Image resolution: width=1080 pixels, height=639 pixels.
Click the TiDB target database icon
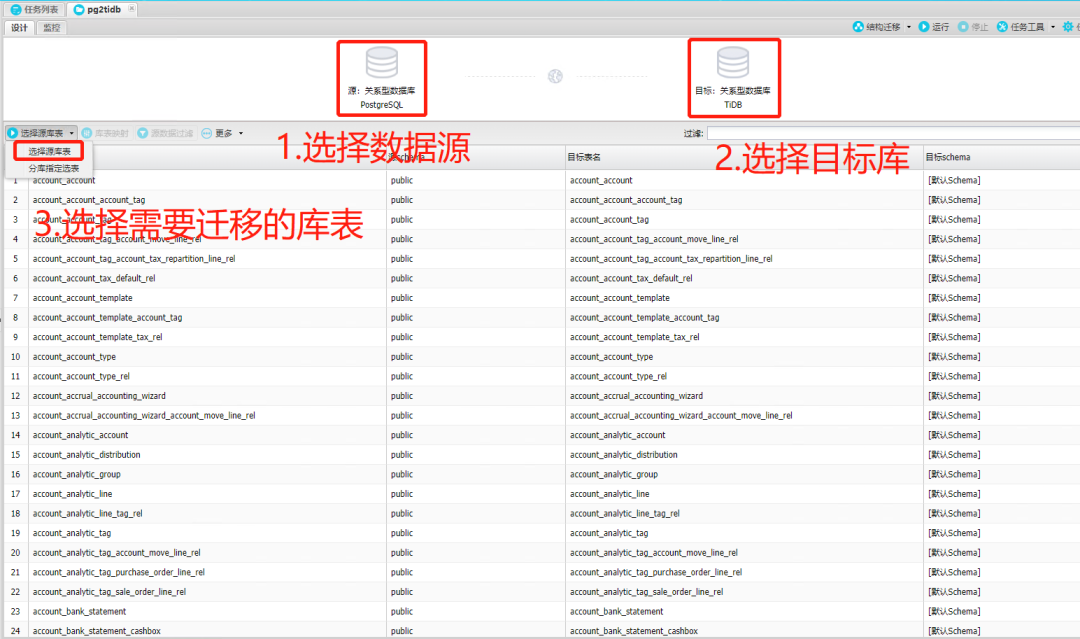[x=733, y=63]
